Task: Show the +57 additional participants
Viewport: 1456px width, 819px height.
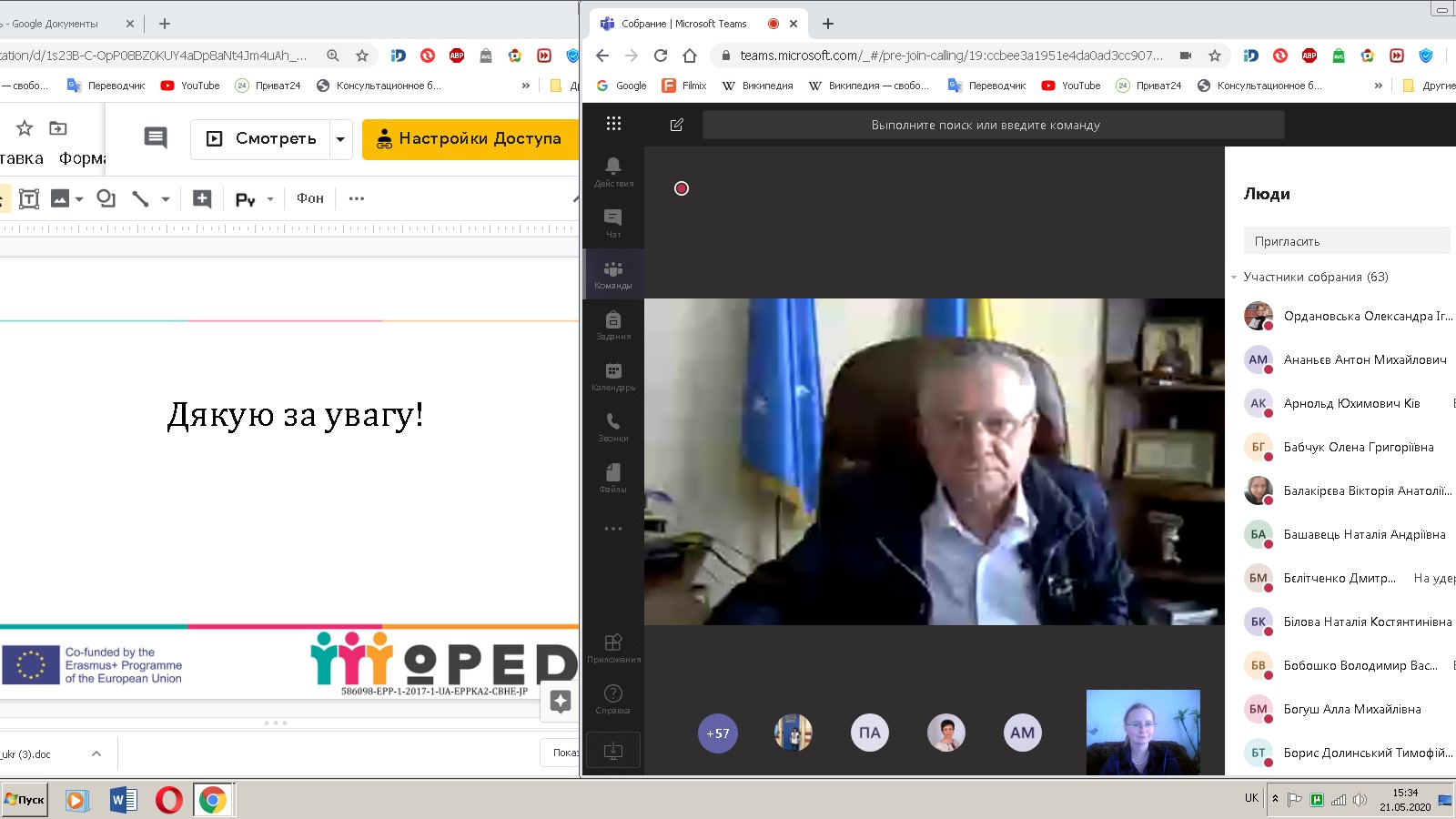Action: 717,733
